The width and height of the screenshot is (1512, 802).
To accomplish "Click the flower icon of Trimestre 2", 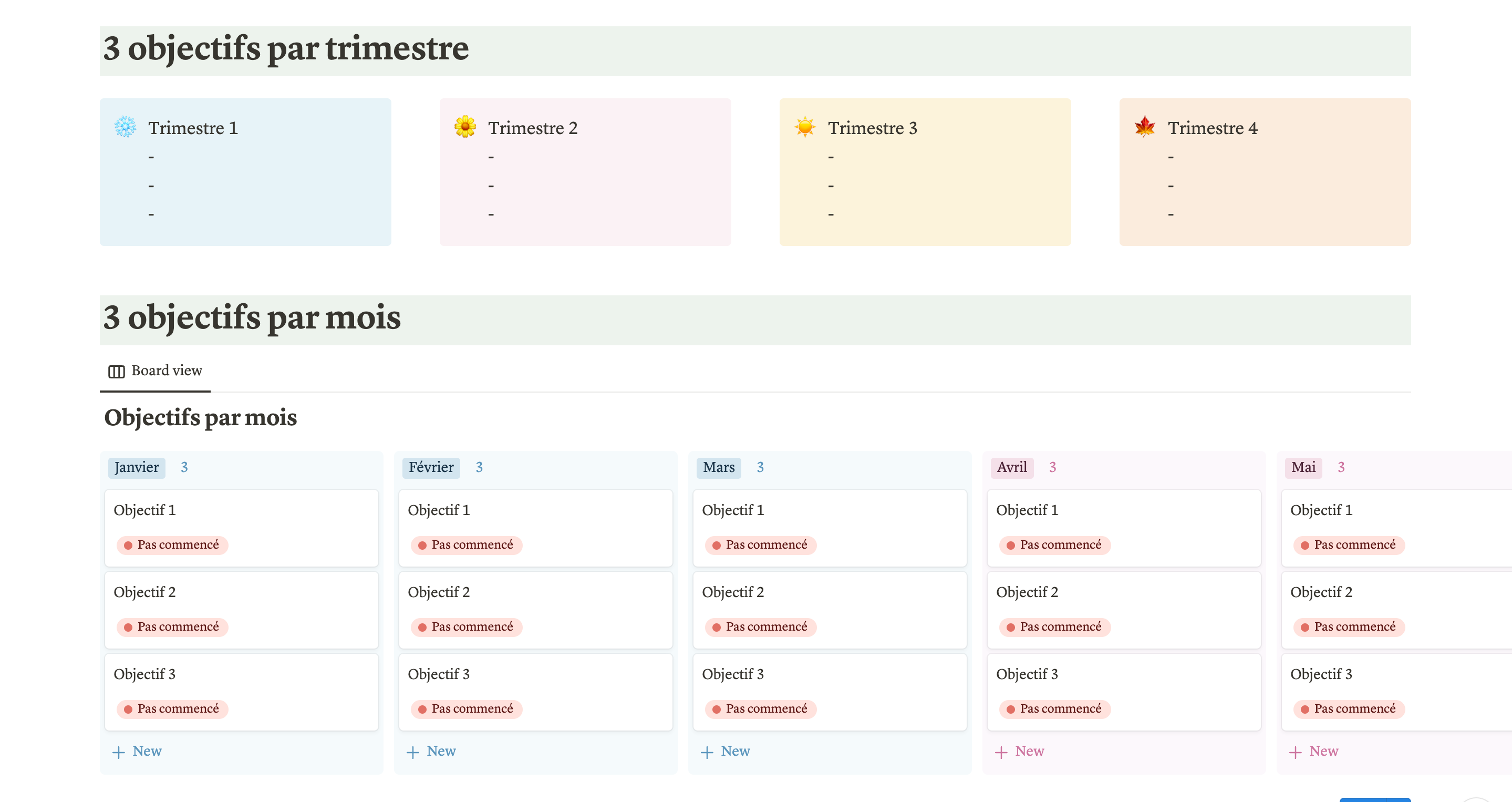I will tap(465, 127).
